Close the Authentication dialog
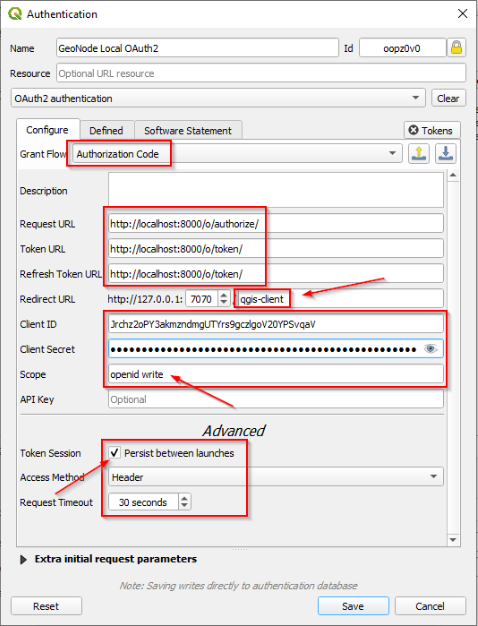478x626 pixels. click(462, 14)
